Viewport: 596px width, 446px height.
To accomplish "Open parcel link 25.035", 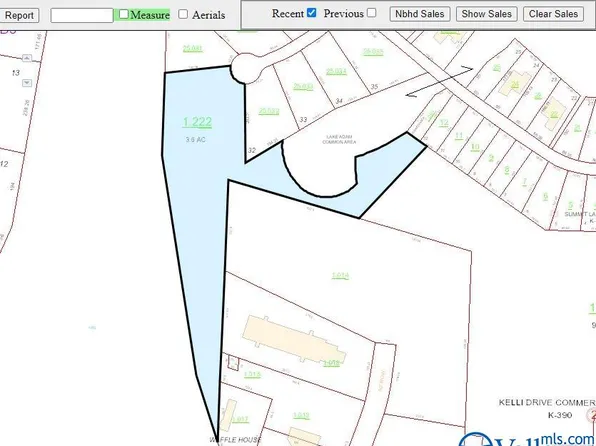I will (x=373, y=52).
